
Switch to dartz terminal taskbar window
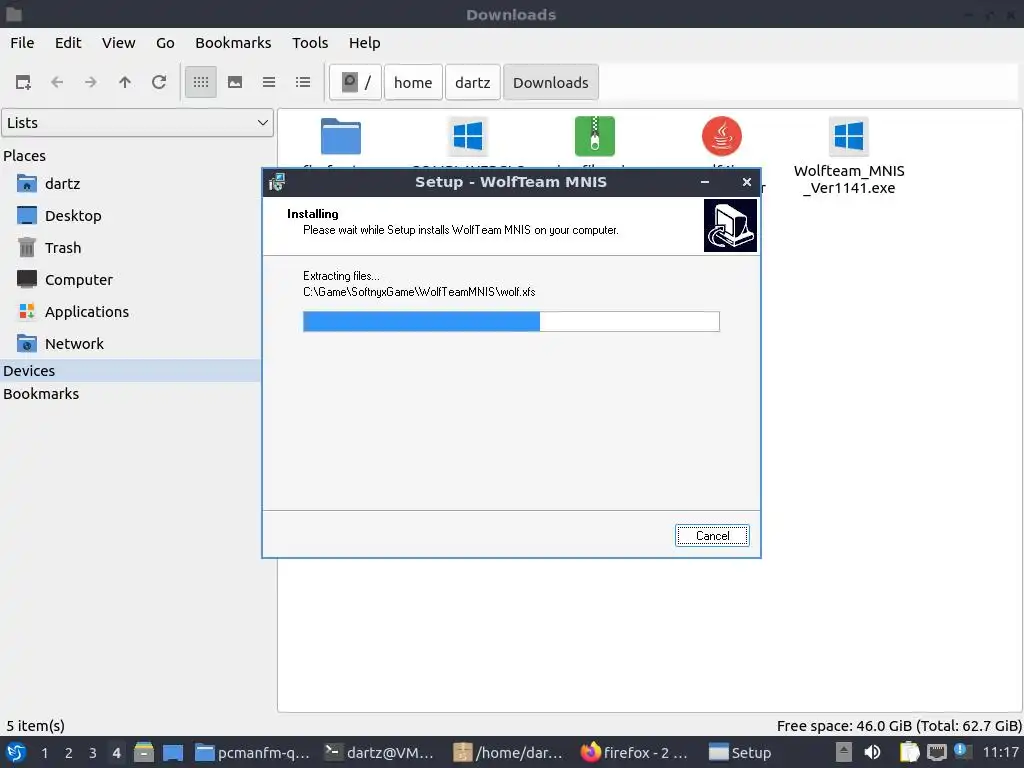tap(381, 753)
